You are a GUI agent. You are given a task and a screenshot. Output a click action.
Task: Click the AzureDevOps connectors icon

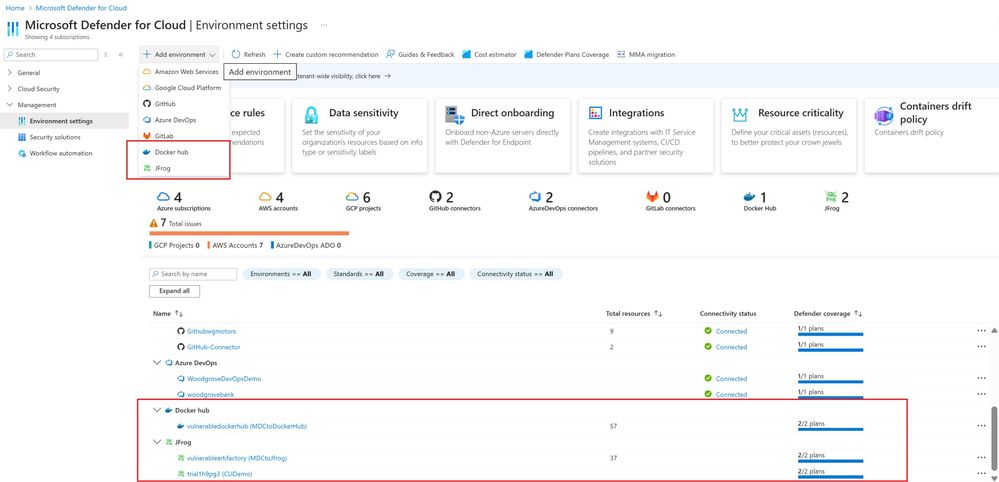tap(535, 197)
